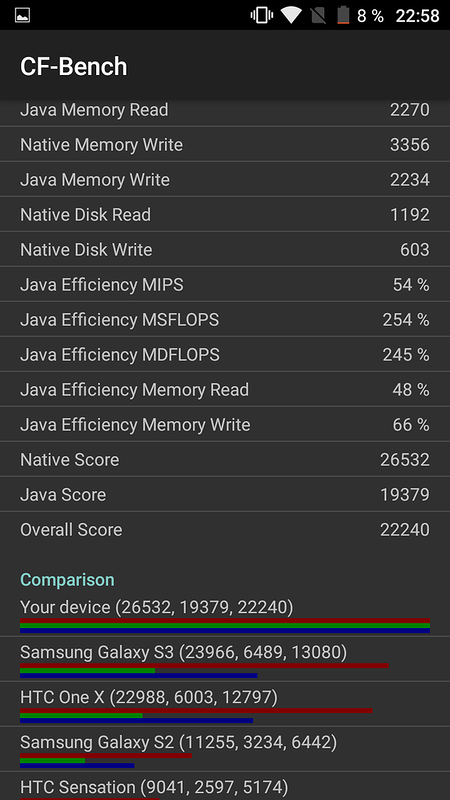Screen dimensions: 450x800
Task: Tap the low battery icon
Action: (x=343, y=15)
